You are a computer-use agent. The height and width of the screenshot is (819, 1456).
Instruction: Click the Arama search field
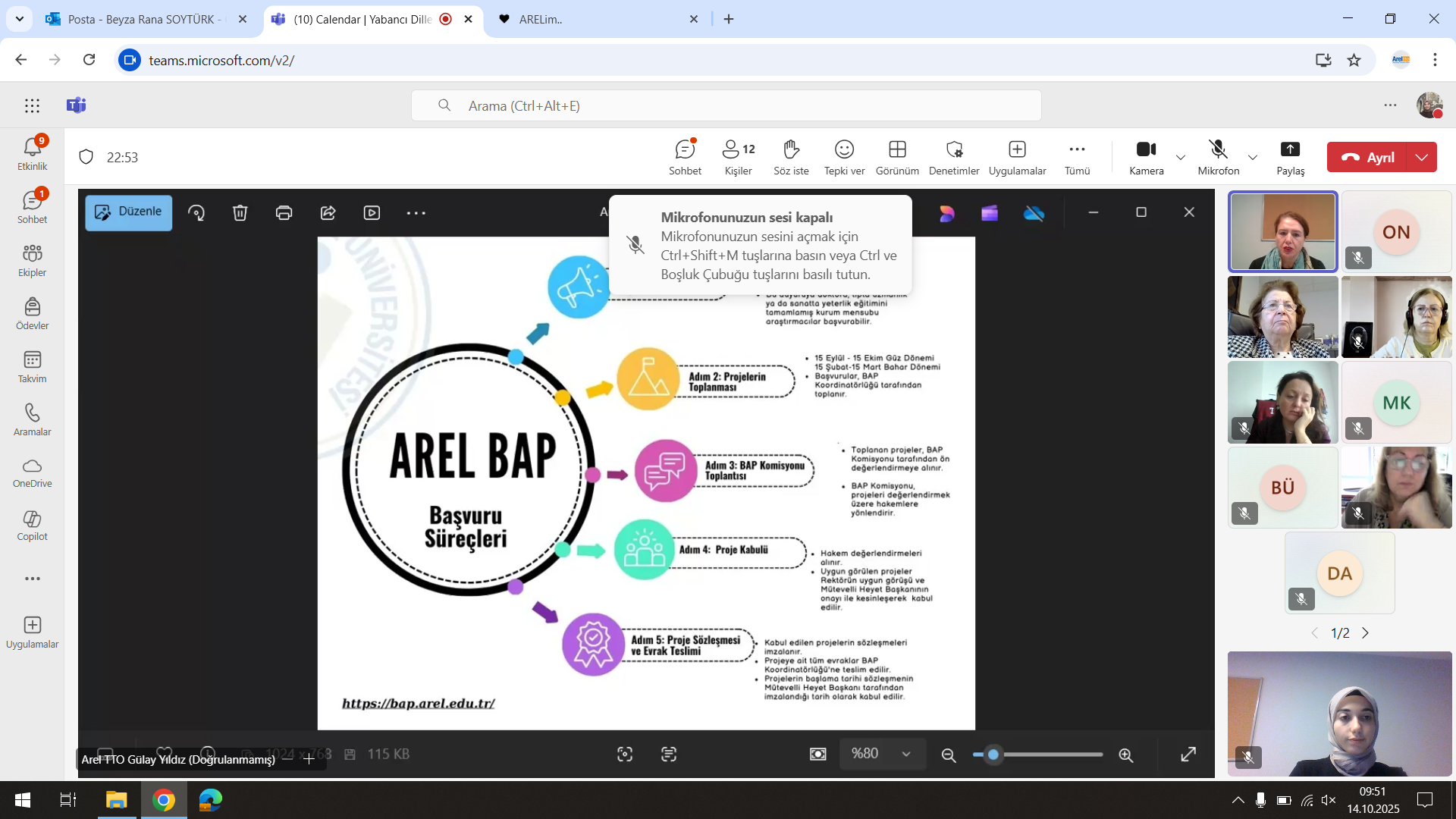point(726,105)
